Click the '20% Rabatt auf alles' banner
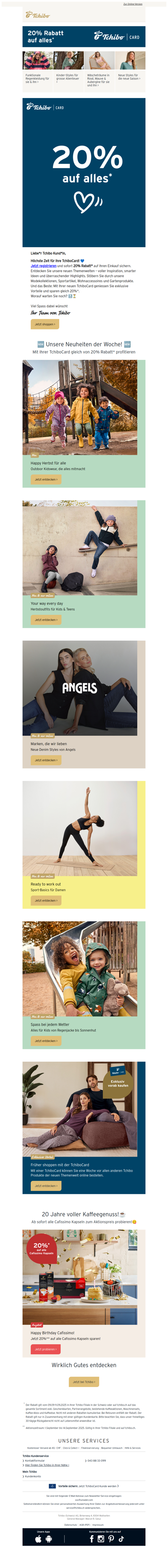 tap(84, 36)
